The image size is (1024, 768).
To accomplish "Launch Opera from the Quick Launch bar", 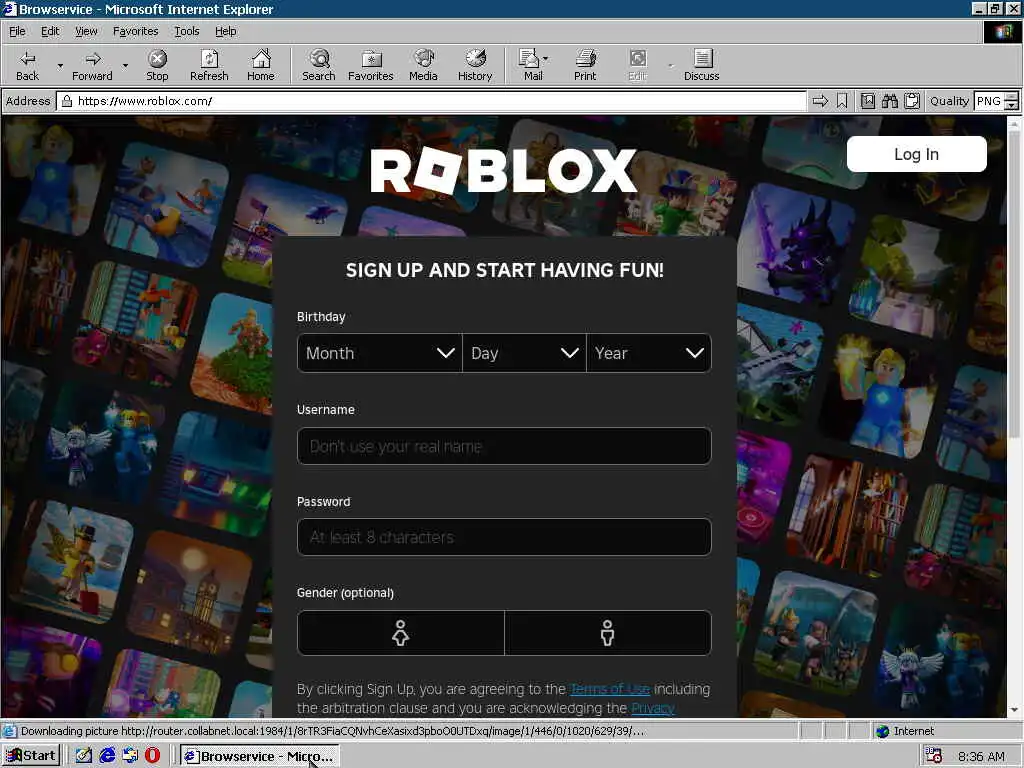I will 152,756.
